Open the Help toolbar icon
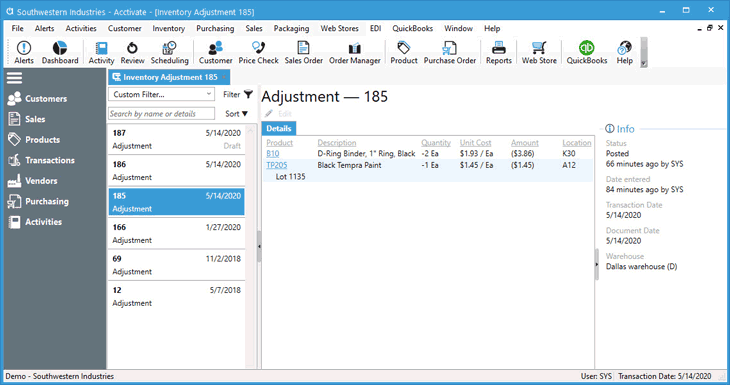The width and height of the screenshot is (730, 385). pos(624,52)
